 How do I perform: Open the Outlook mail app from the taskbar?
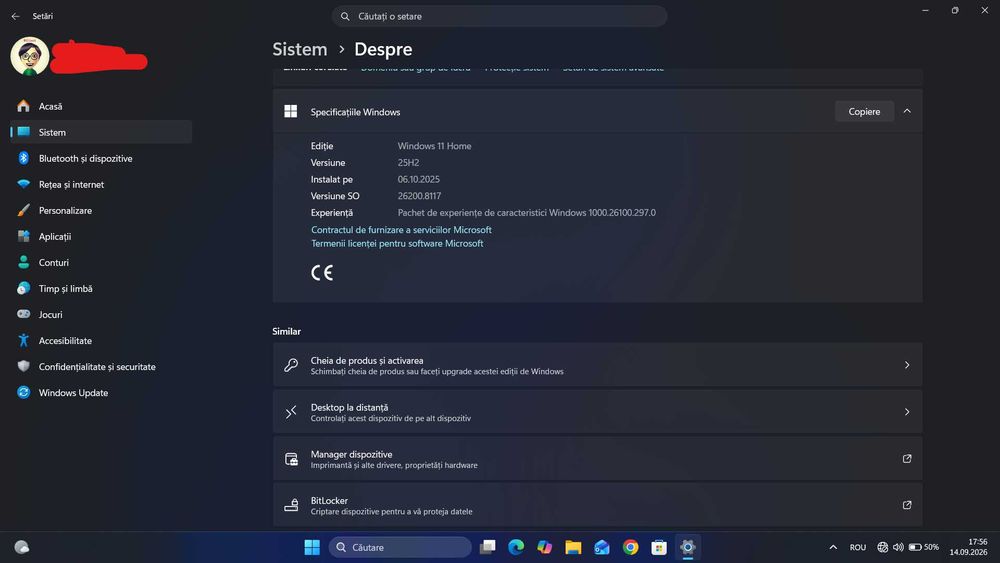coord(601,547)
